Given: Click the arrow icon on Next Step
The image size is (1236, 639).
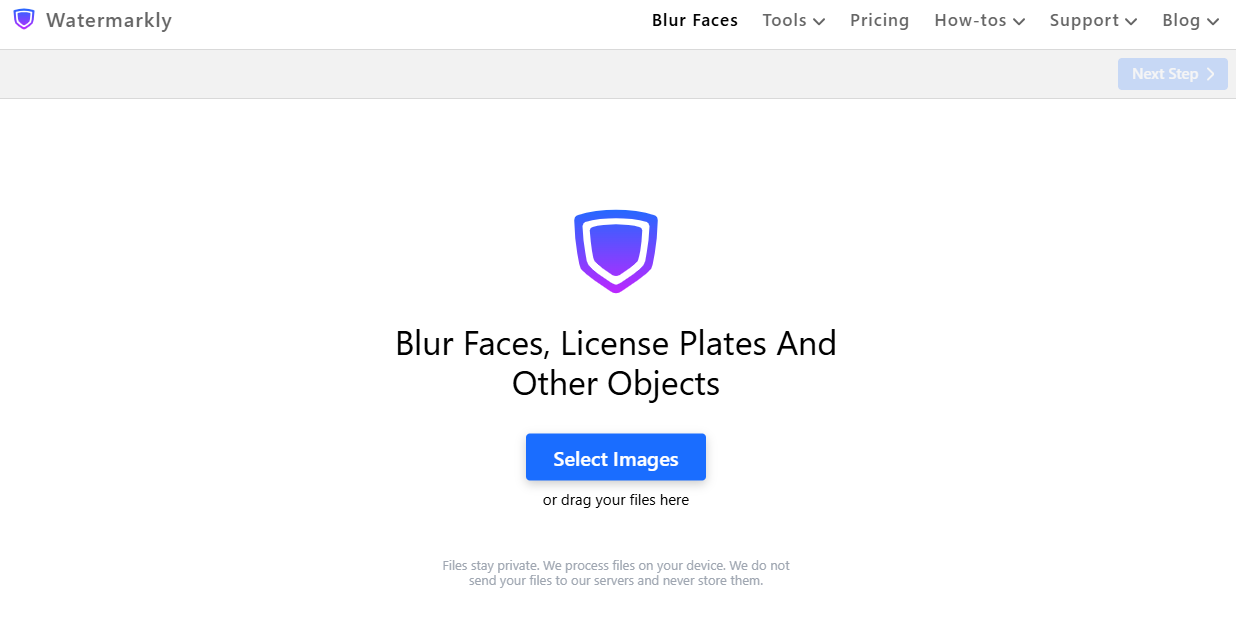Looking at the screenshot, I should [1211, 74].
